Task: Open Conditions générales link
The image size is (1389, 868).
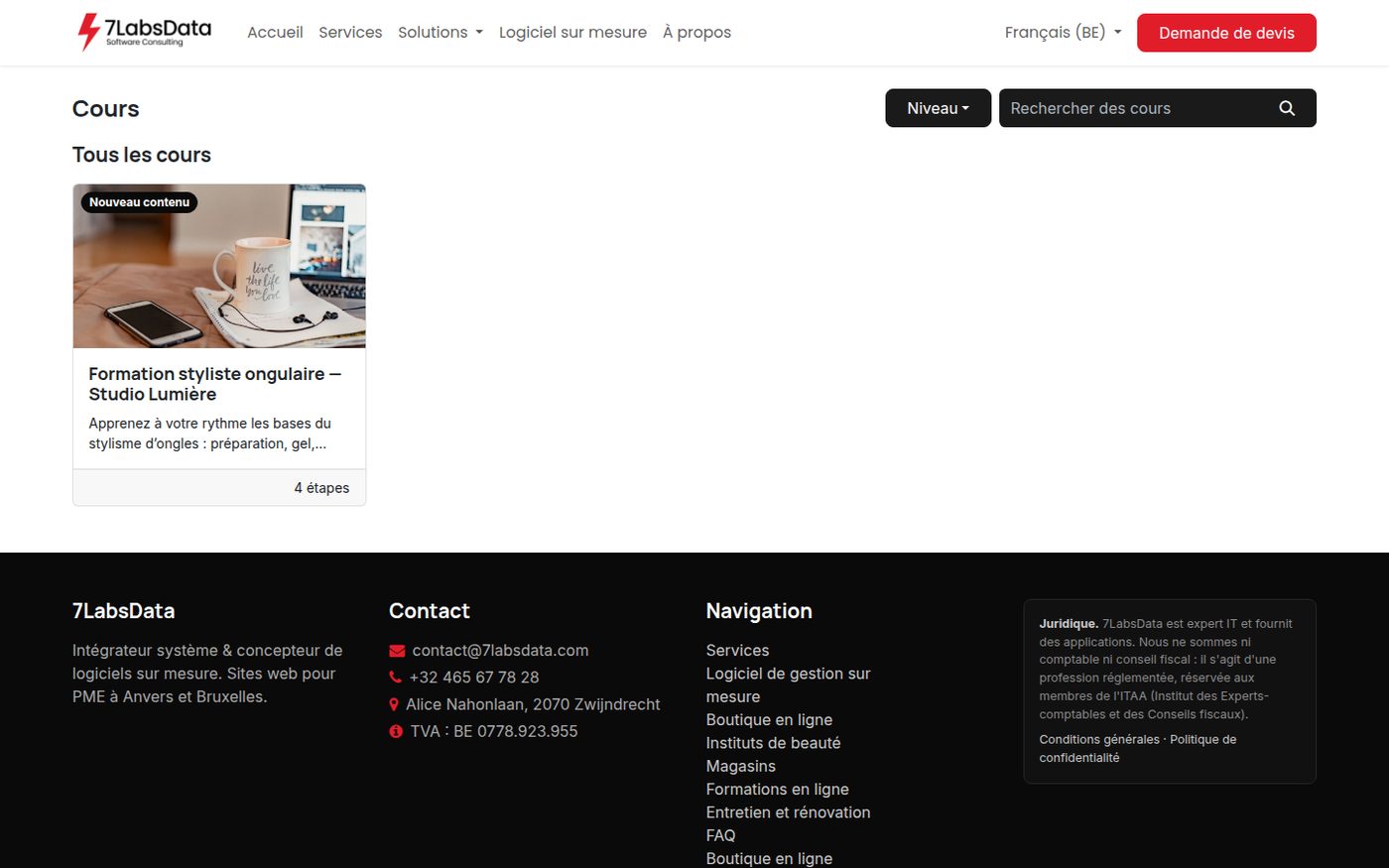Action: click(x=1099, y=740)
